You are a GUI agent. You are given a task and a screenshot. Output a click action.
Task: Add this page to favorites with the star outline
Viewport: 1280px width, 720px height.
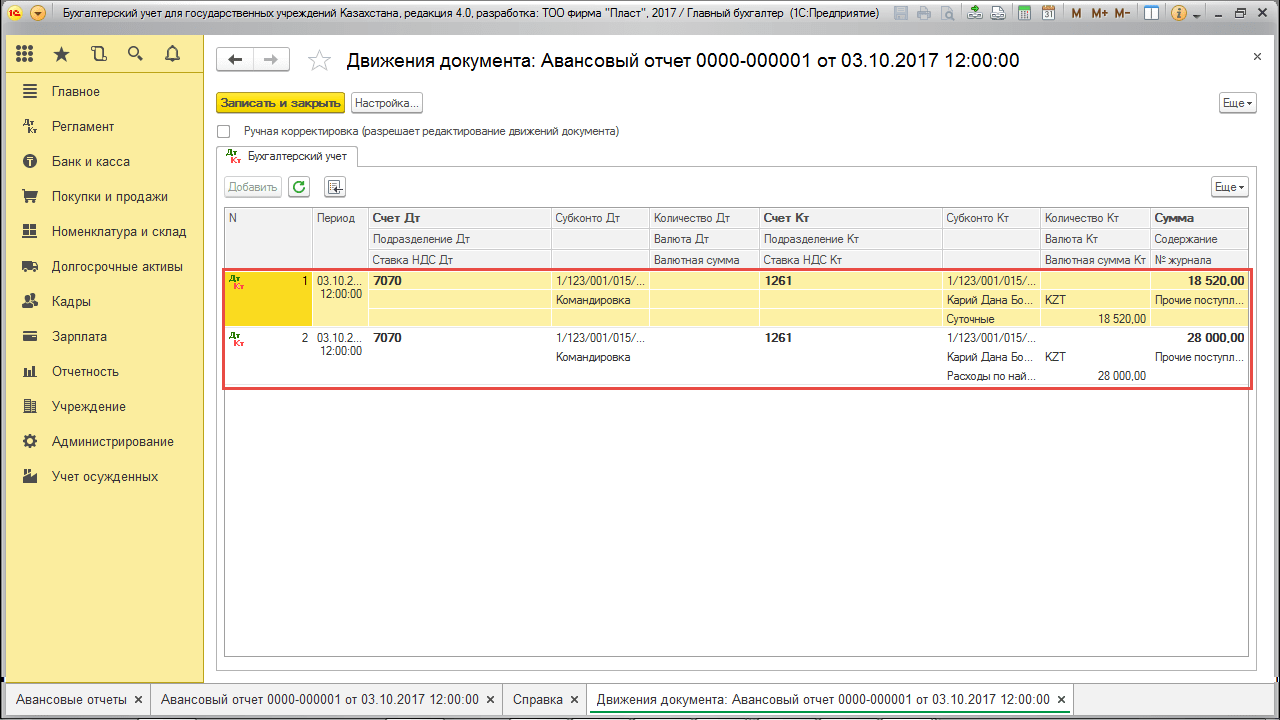(x=319, y=61)
